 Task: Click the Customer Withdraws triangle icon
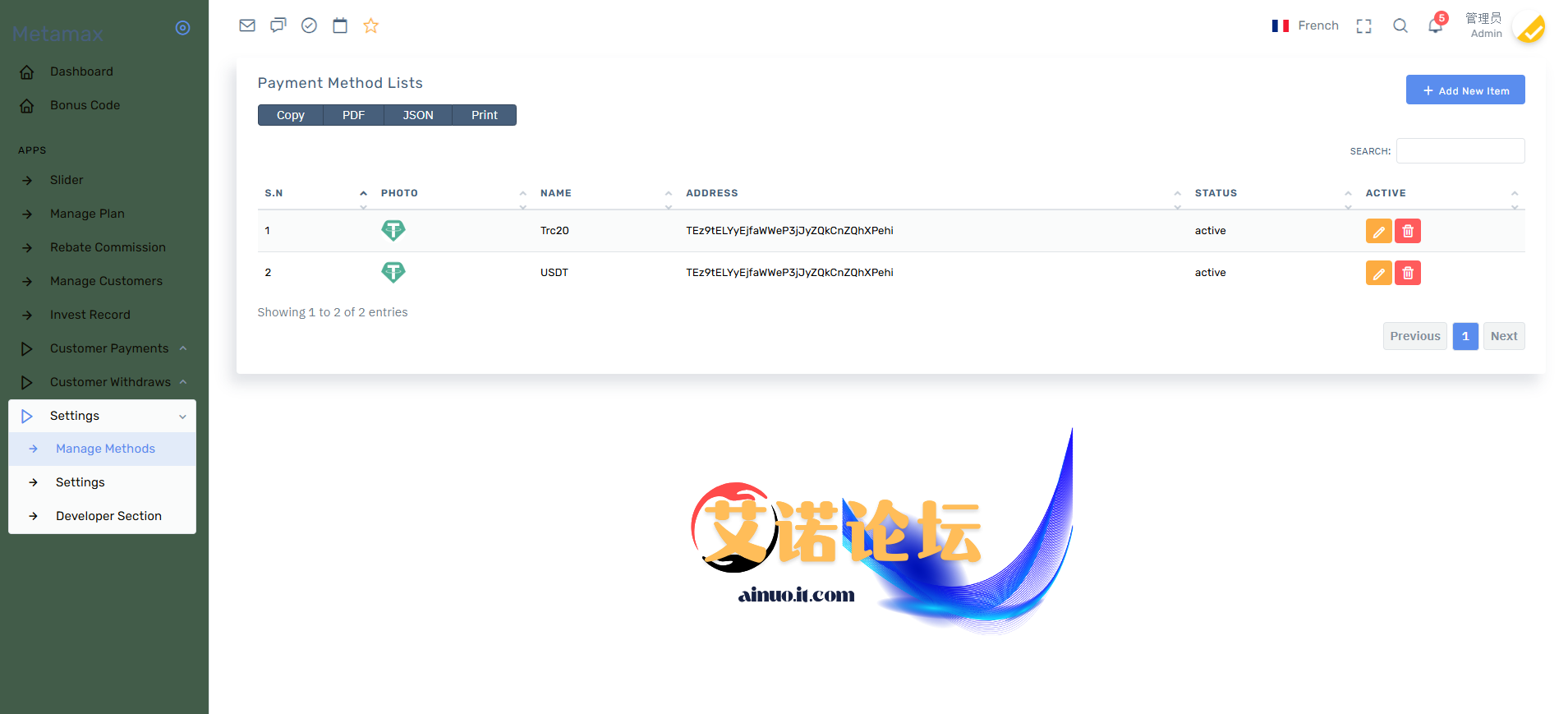pyautogui.click(x=27, y=382)
